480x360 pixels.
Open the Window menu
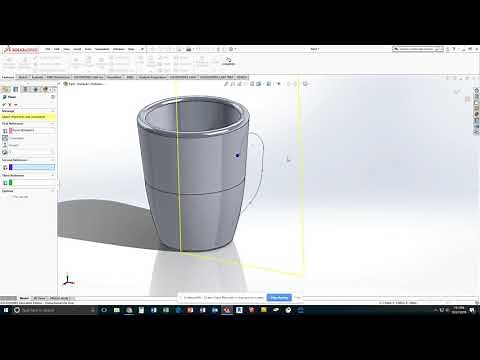(118, 49)
